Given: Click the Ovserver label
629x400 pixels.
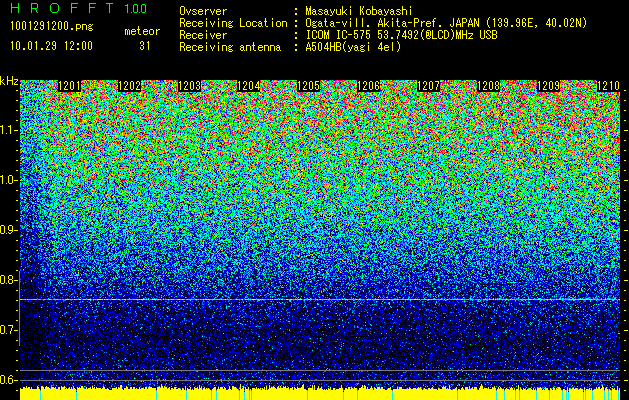Looking at the screenshot, I should [x=203, y=11].
